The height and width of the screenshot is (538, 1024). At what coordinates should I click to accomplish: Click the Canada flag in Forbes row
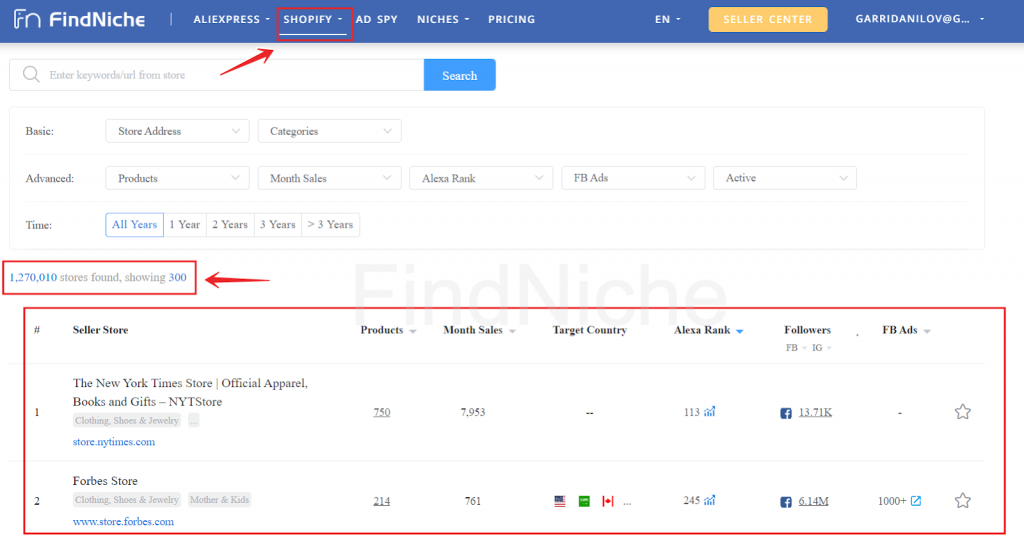[x=608, y=501]
